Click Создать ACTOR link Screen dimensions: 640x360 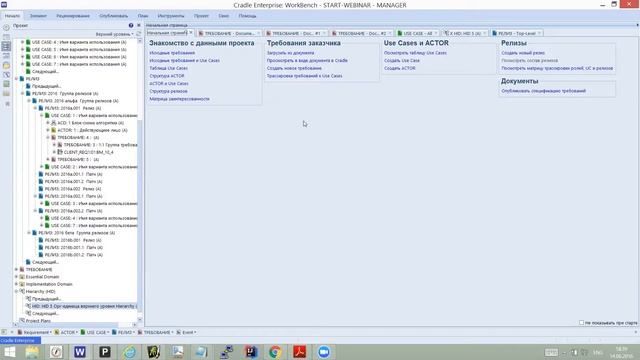click(400, 68)
